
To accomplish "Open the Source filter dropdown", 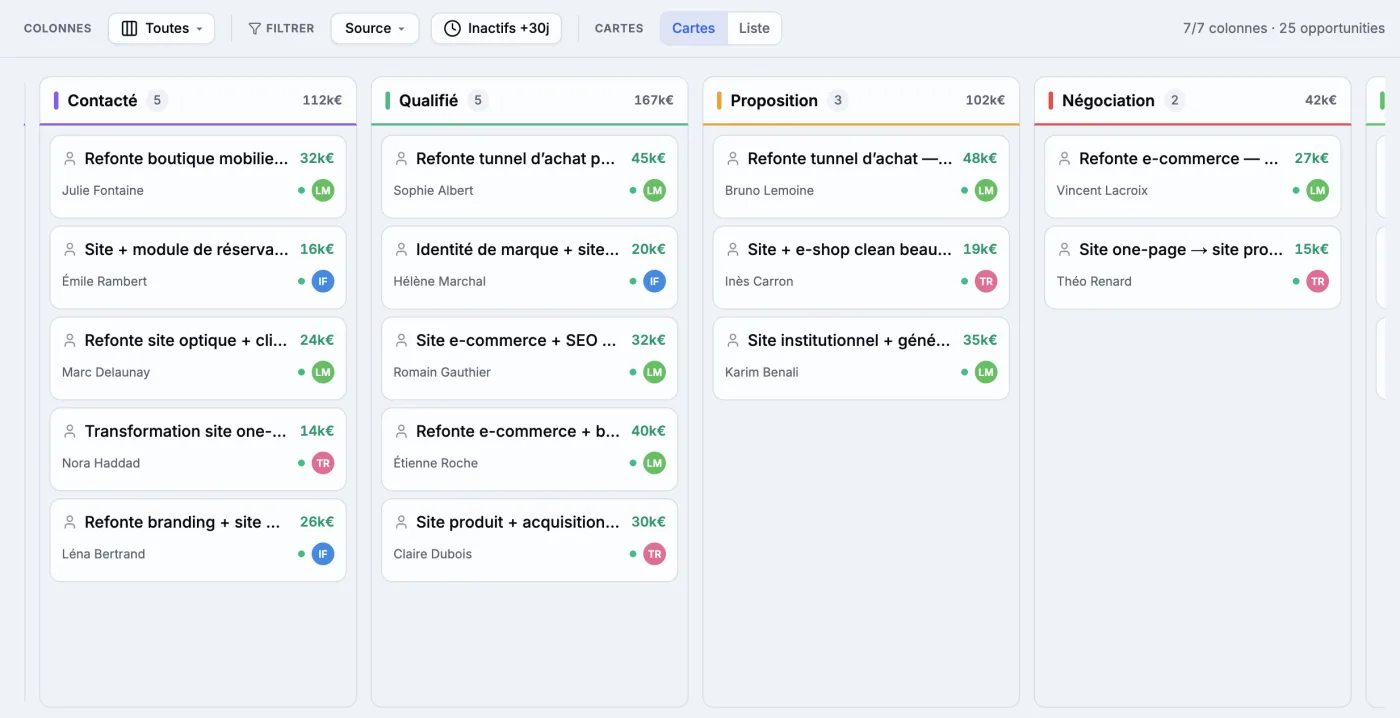I will coord(375,28).
